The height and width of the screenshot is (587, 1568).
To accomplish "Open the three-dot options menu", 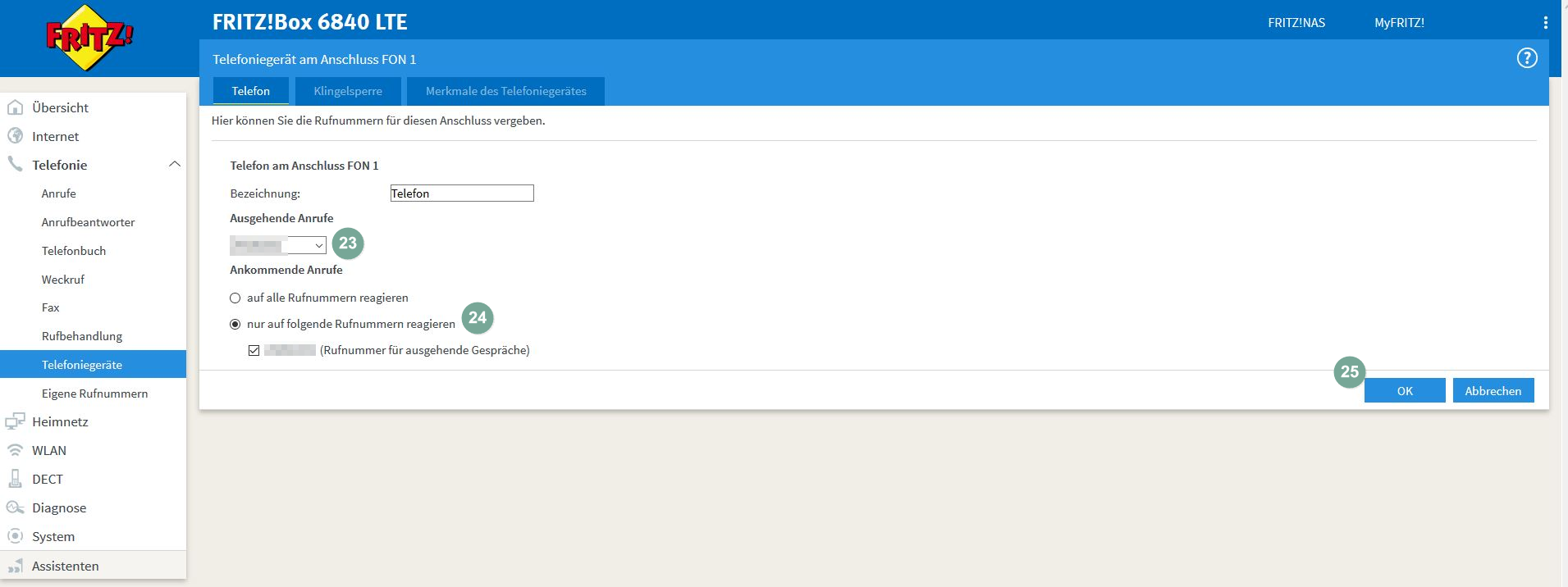I will click(x=1545, y=23).
